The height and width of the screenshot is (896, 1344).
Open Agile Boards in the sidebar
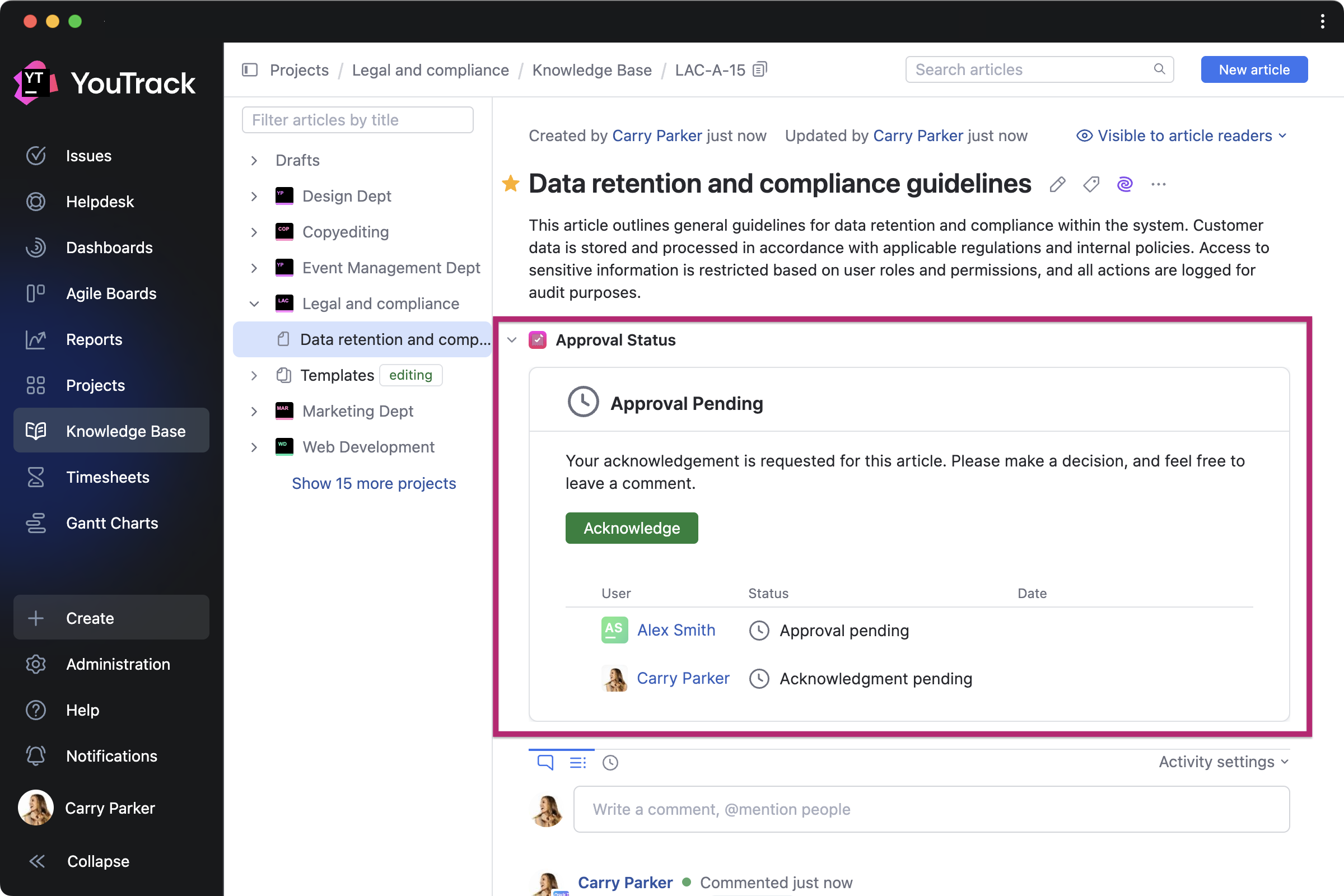click(x=111, y=293)
